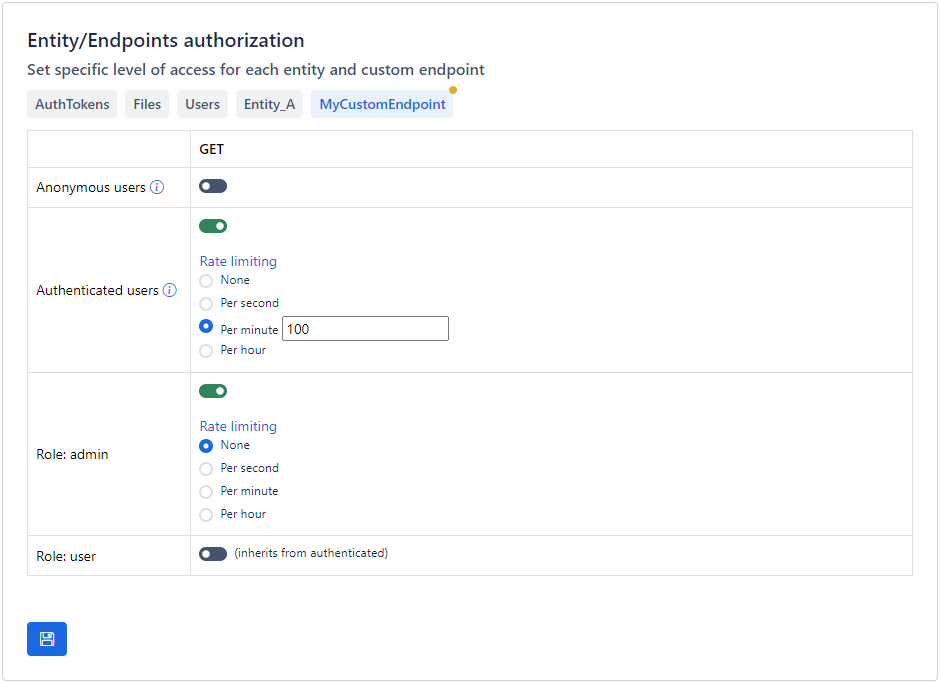Viewport: 940px width, 682px height.
Task: Click info icon next to Anonymous users
Action: pos(157,187)
